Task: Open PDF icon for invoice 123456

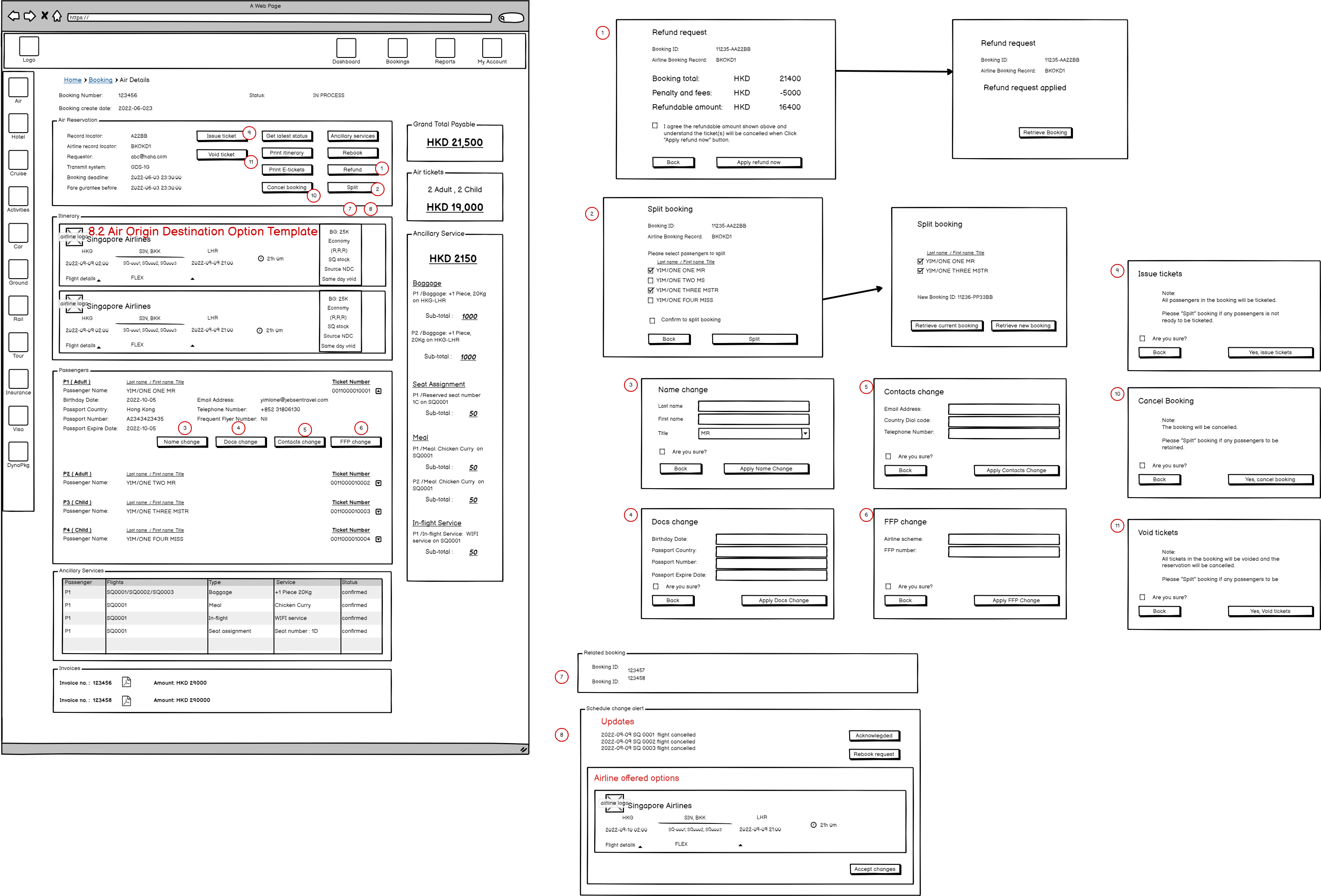Action: [x=126, y=682]
